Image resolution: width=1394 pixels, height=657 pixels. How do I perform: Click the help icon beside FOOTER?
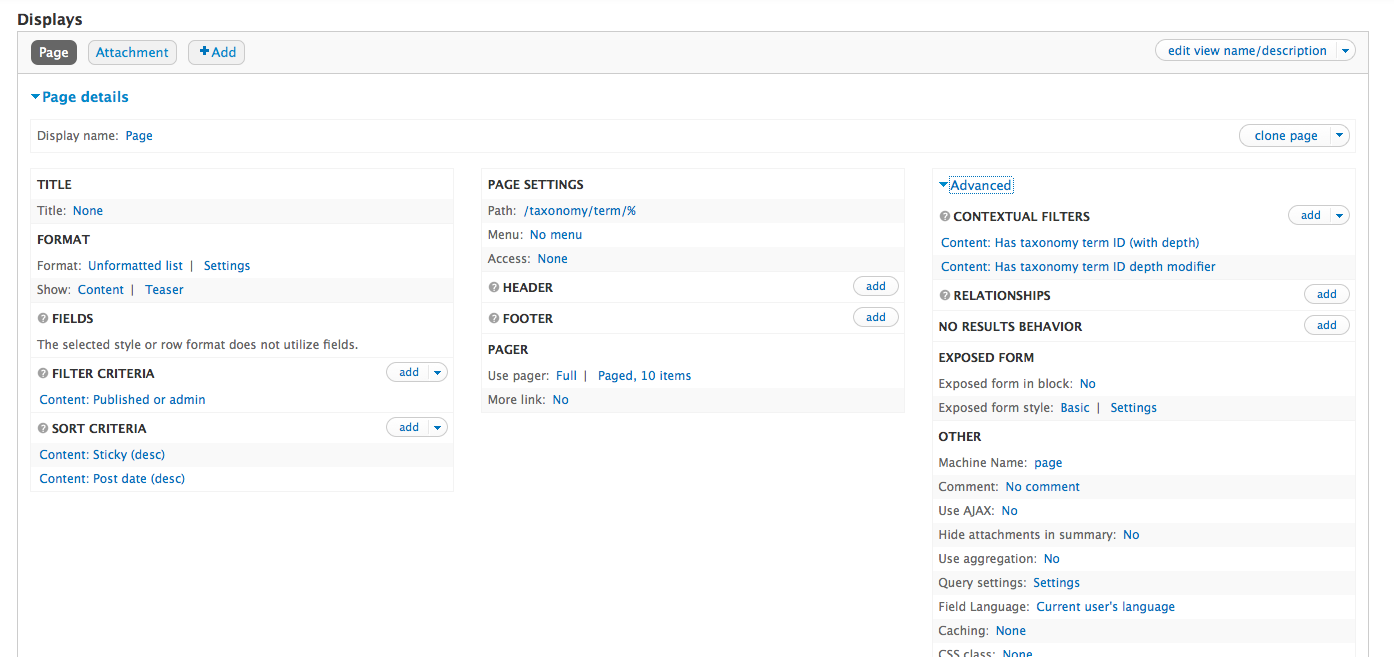[494, 319]
